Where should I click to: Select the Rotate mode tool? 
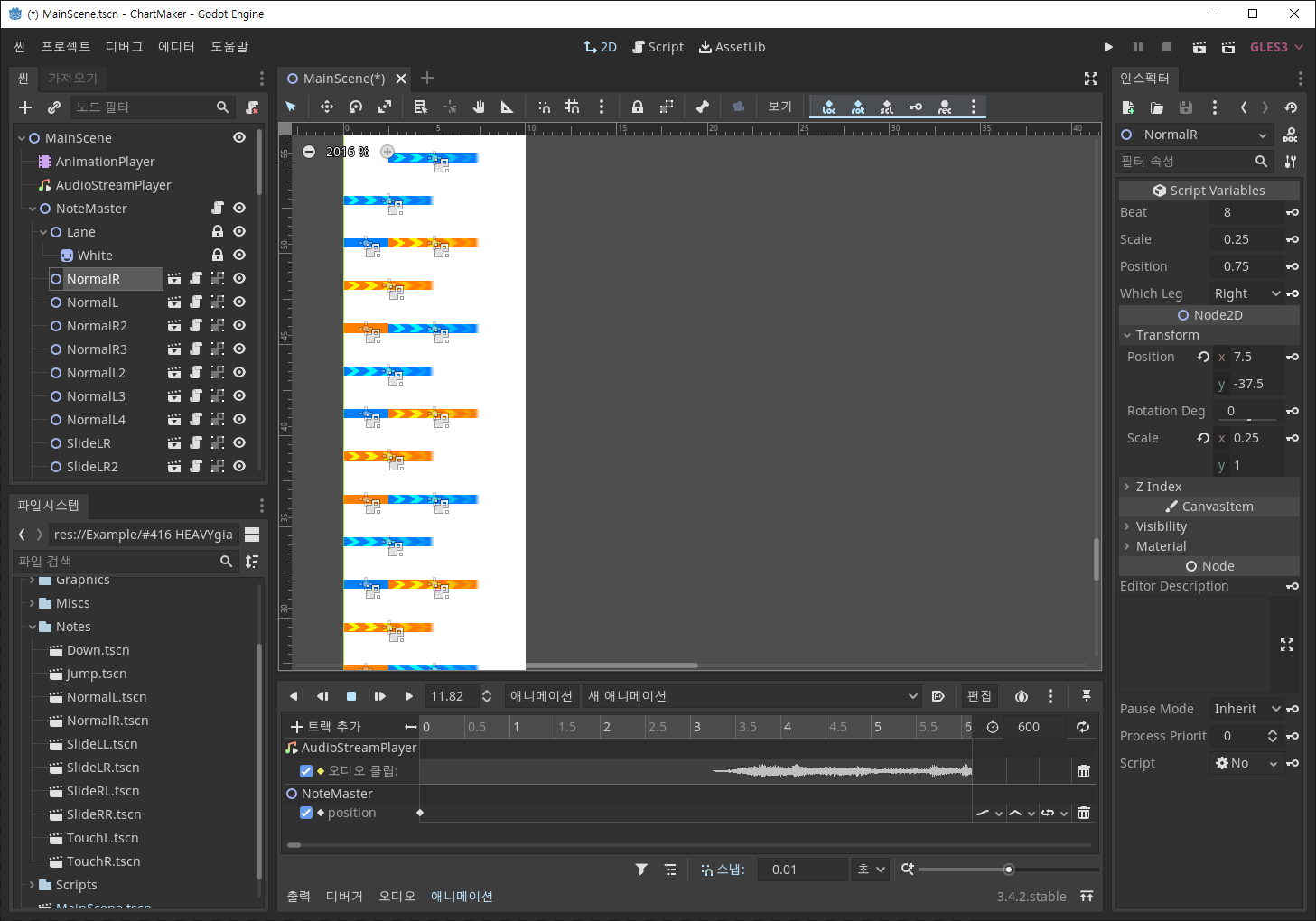356,107
